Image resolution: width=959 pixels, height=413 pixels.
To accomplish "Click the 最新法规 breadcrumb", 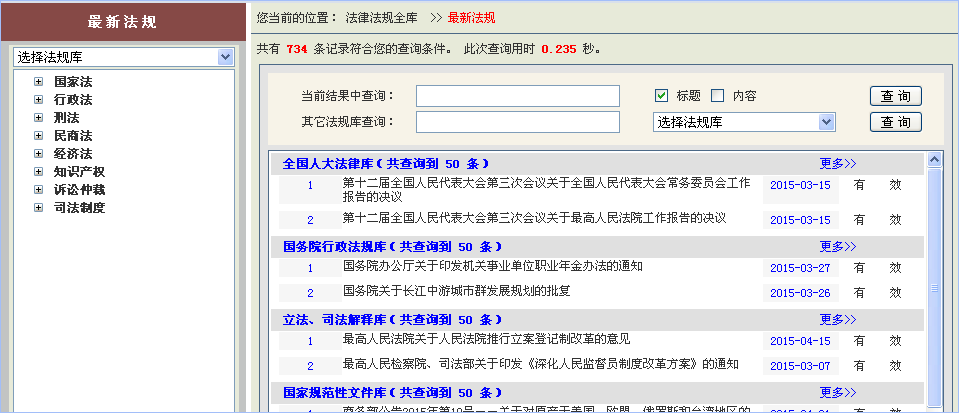I will (x=472, y=18).
